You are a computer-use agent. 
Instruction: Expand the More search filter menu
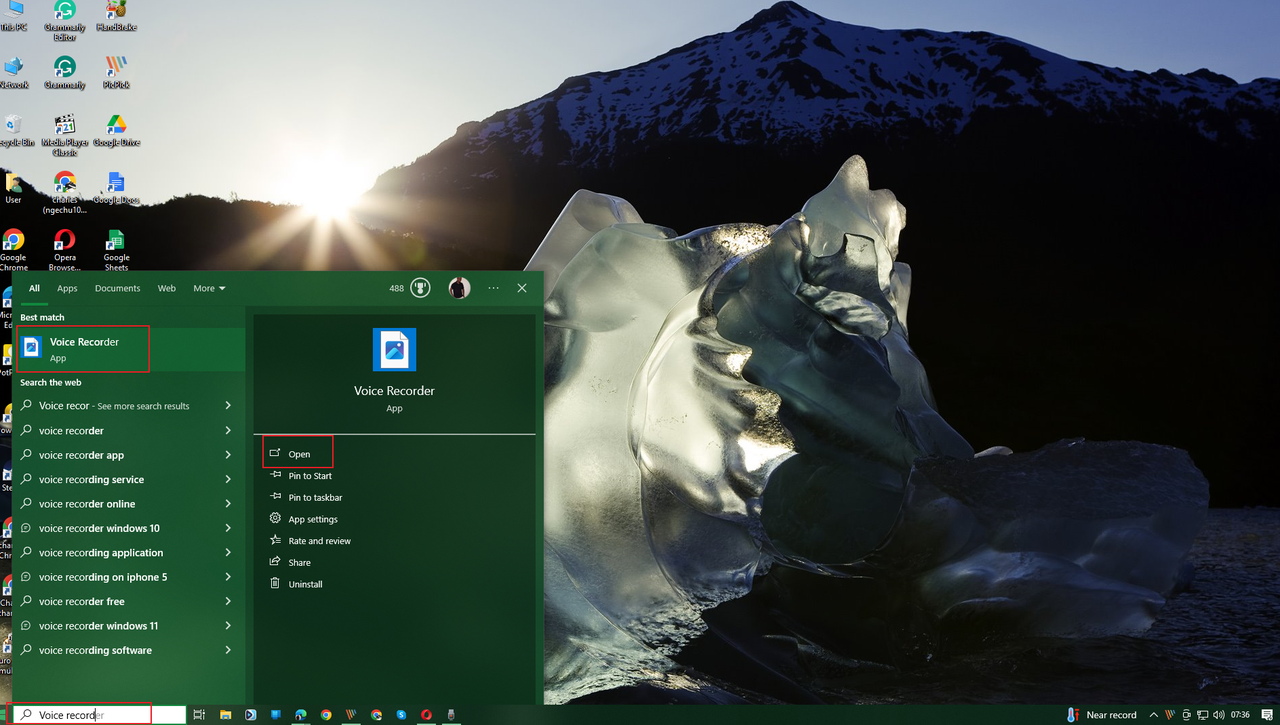tap(208, 288)
